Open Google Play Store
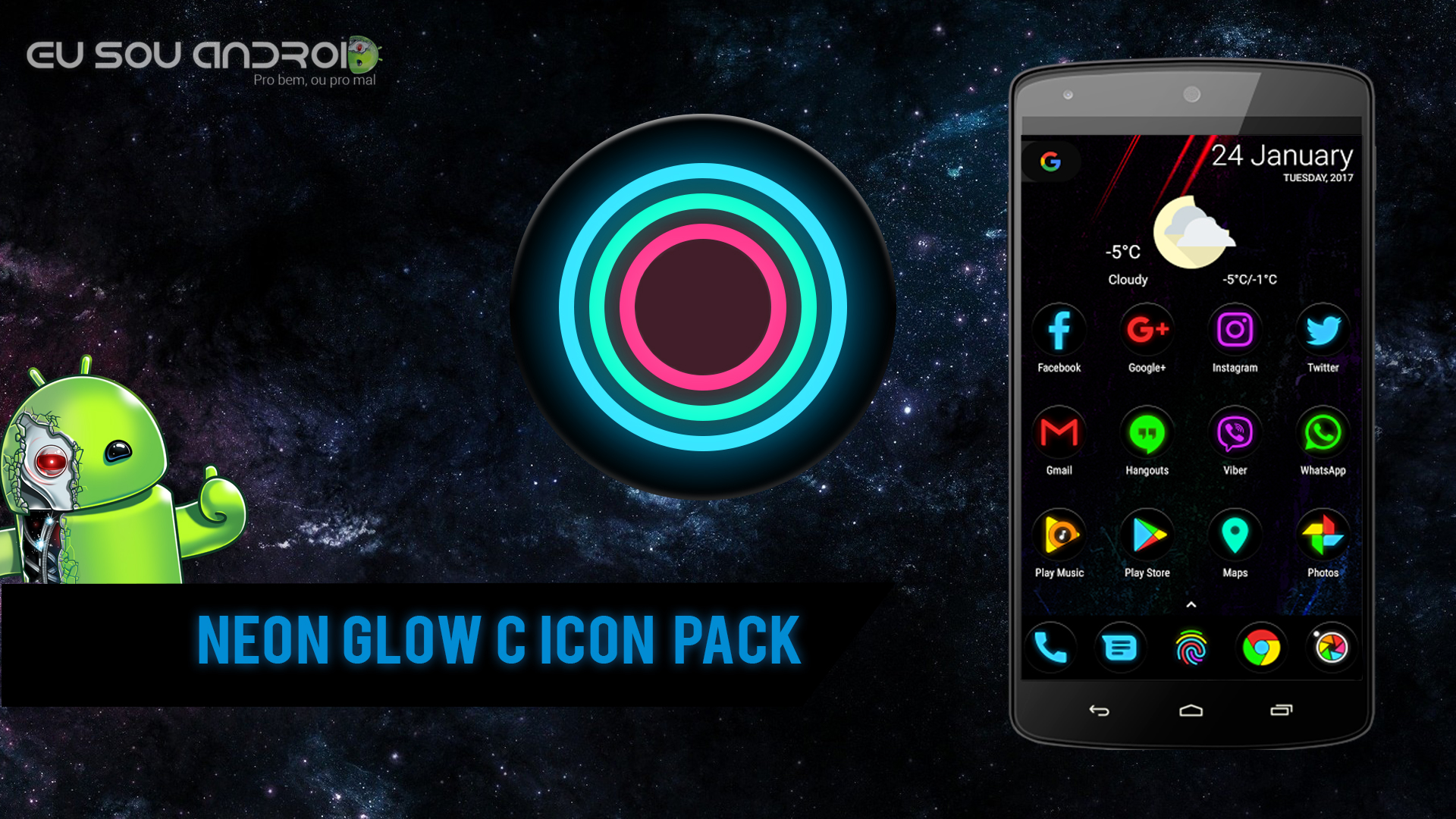Viewport: 1456px width, 819px height. click(1148, 537)
